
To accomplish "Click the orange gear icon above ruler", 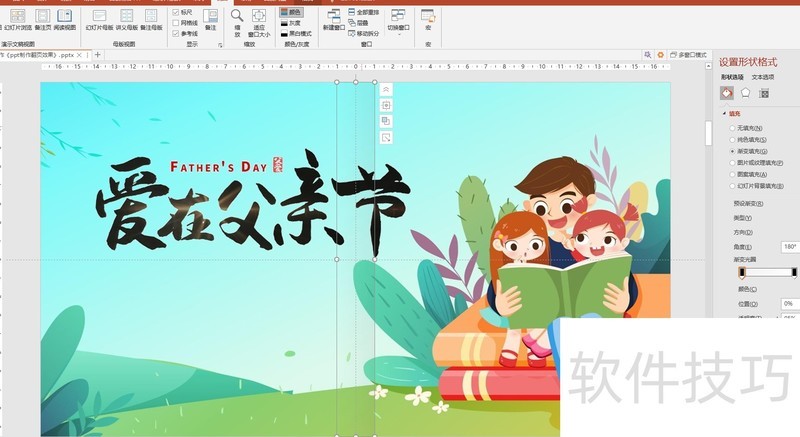I will click(660, 55).
